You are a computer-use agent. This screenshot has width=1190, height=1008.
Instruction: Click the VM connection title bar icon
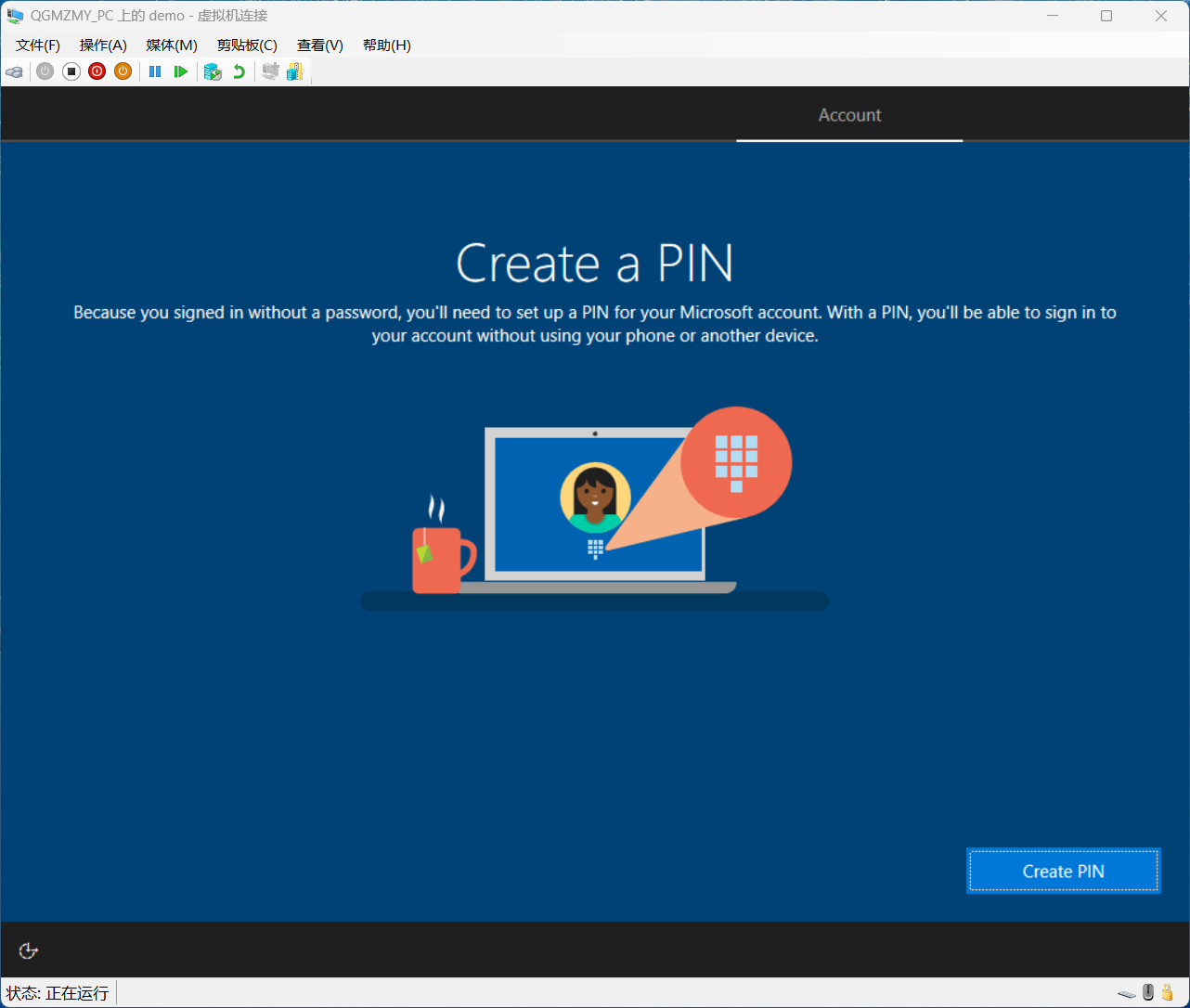click(15, 16)
